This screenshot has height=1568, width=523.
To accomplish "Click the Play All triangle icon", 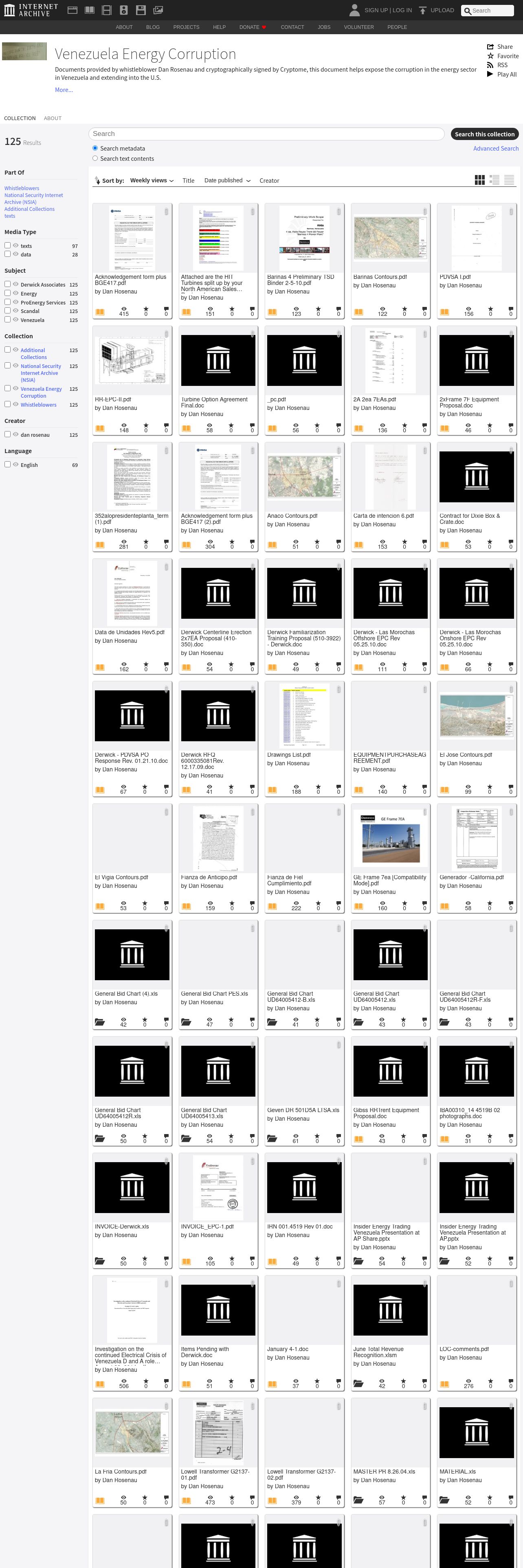I will click(490, 74).
